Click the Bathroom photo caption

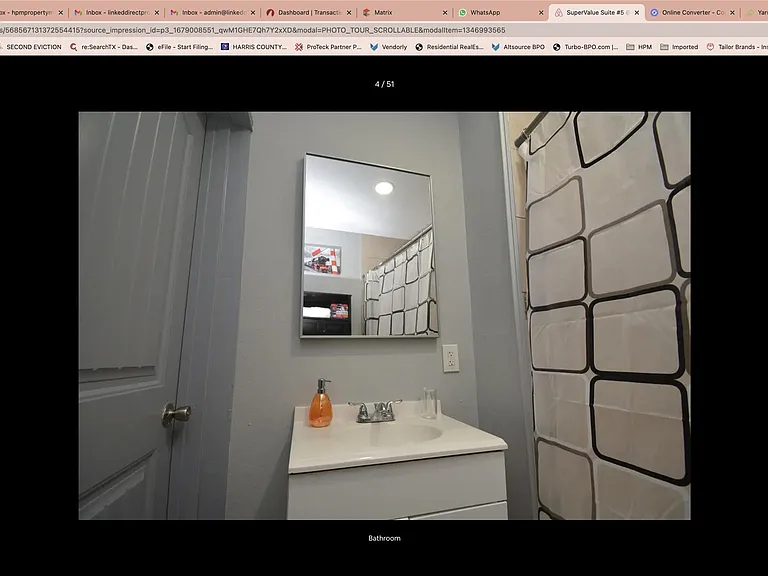pos(384,538)
